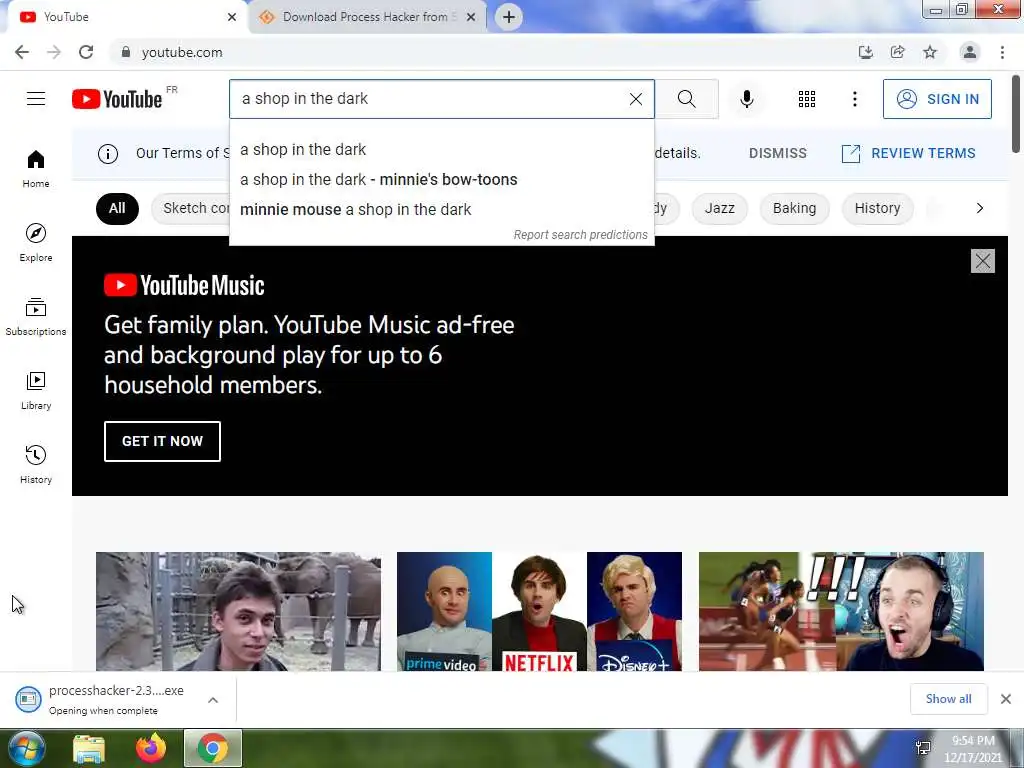The image size is (1024, 768).
Task: Click the YouTube logo
Action: (x=117, y=99)
